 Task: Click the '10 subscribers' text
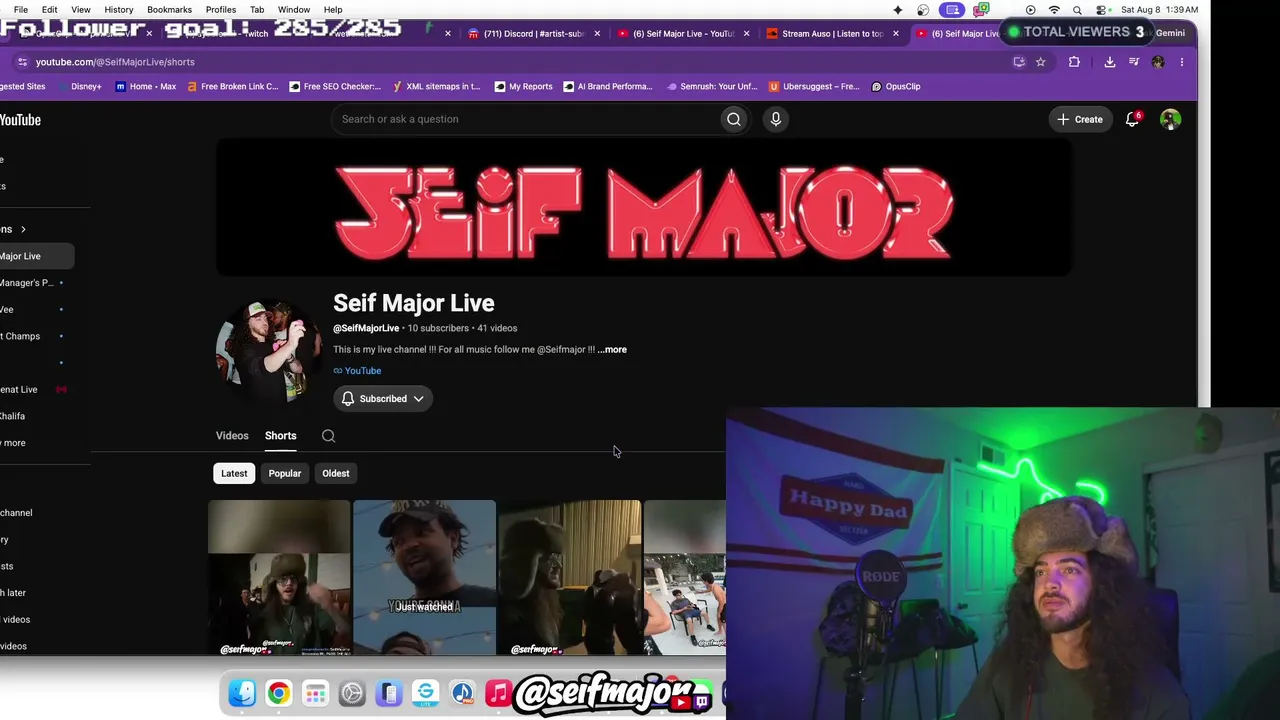point(438,329)
